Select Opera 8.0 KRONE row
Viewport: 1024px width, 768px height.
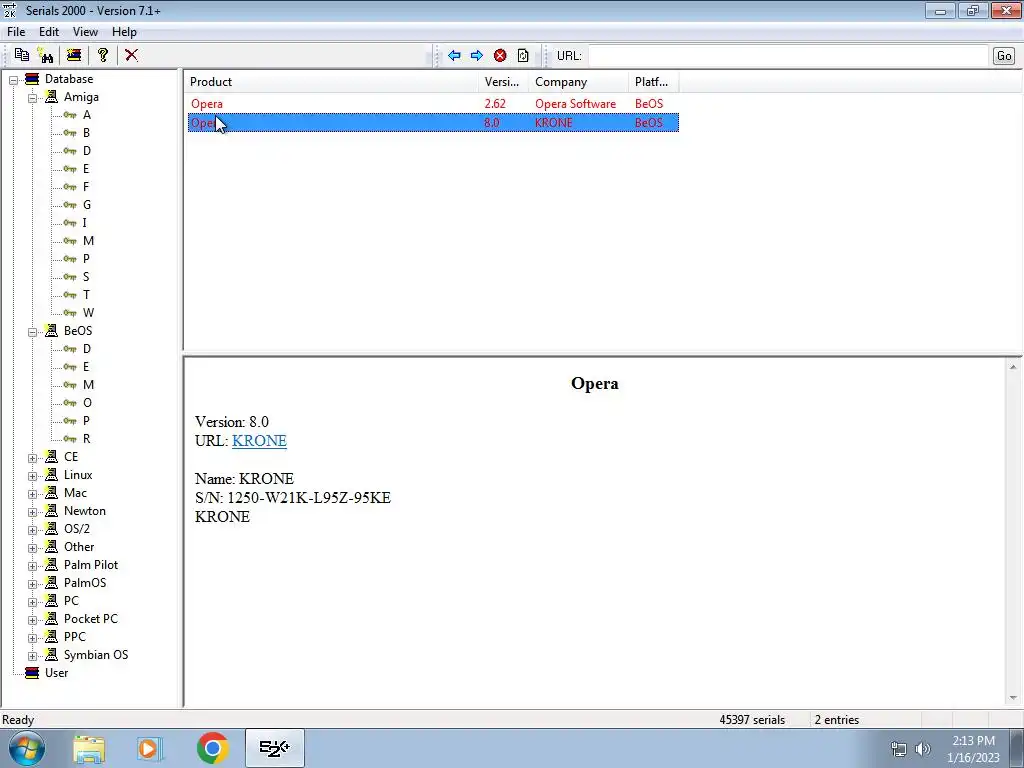coord(433,123)
